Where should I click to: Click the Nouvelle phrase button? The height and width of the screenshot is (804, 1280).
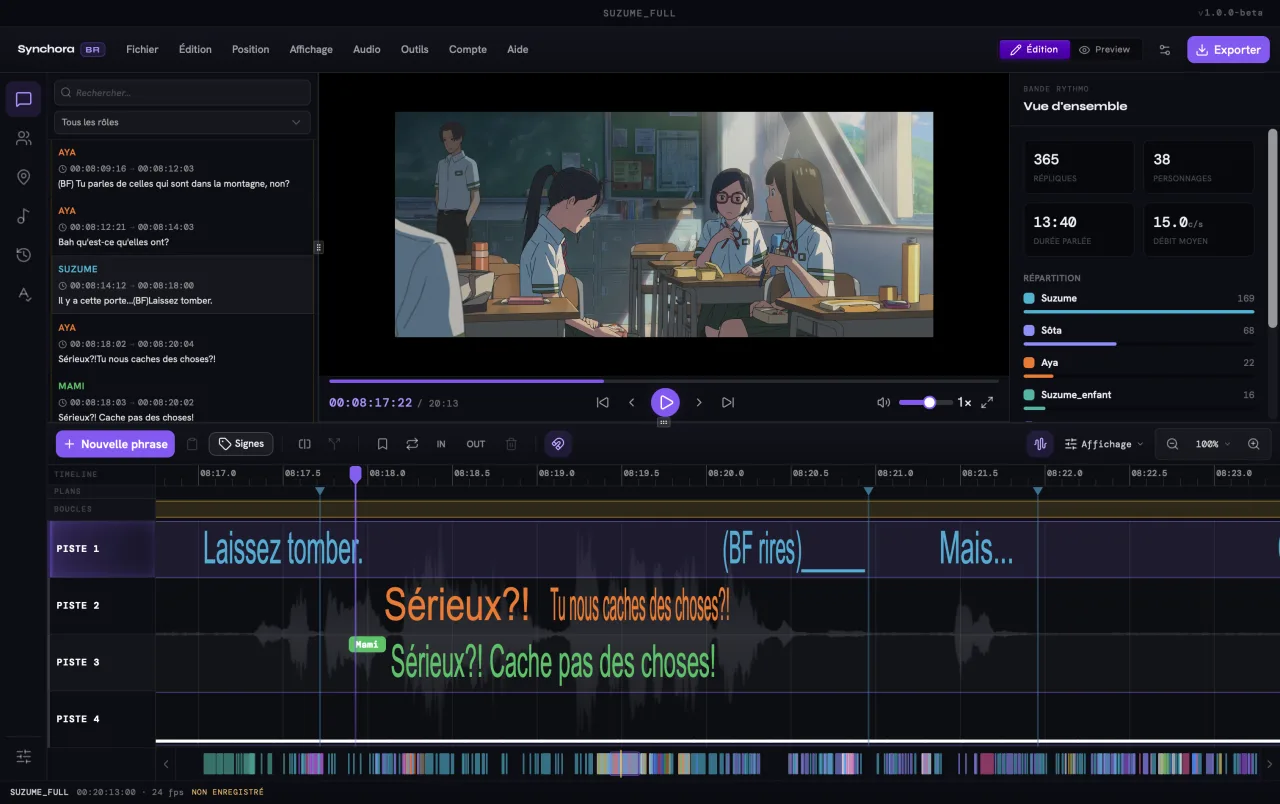tap(115, 444)
